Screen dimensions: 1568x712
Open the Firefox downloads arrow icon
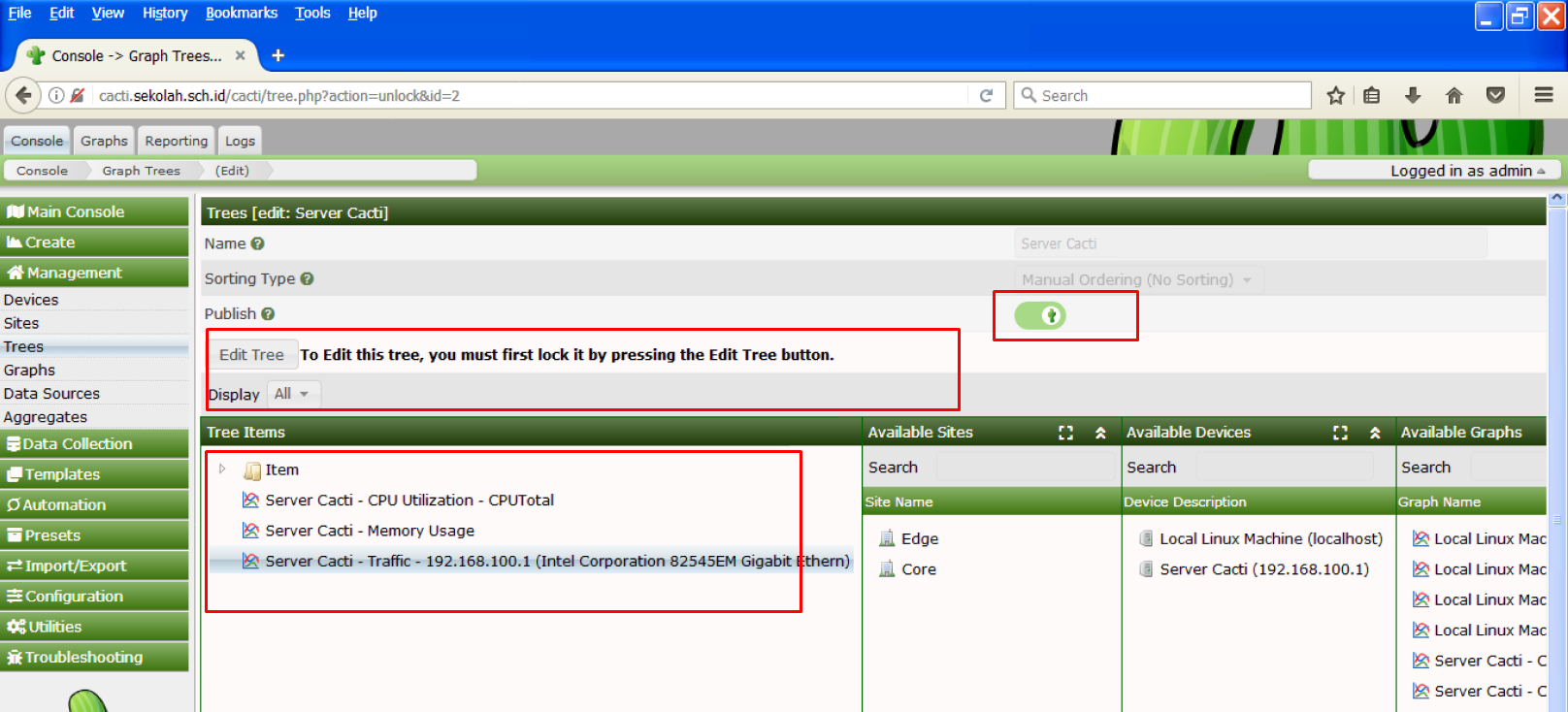coord(1413,95)
